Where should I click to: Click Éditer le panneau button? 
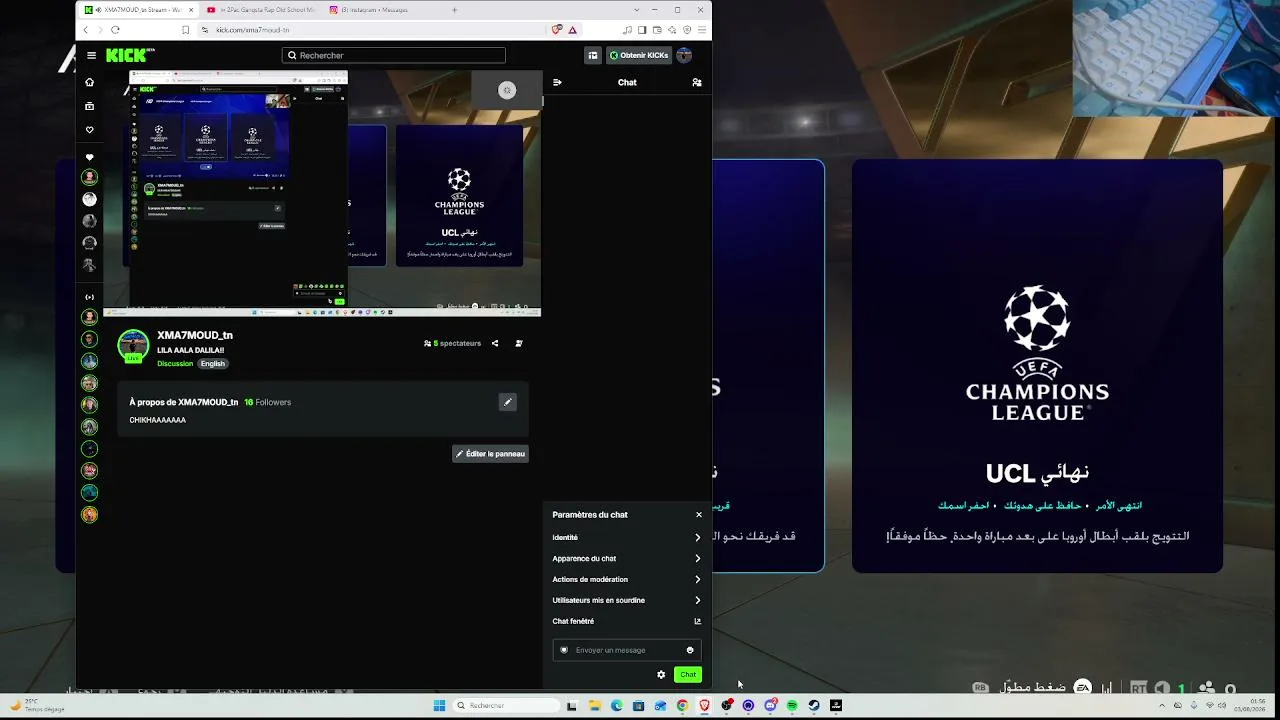point(490,454)
